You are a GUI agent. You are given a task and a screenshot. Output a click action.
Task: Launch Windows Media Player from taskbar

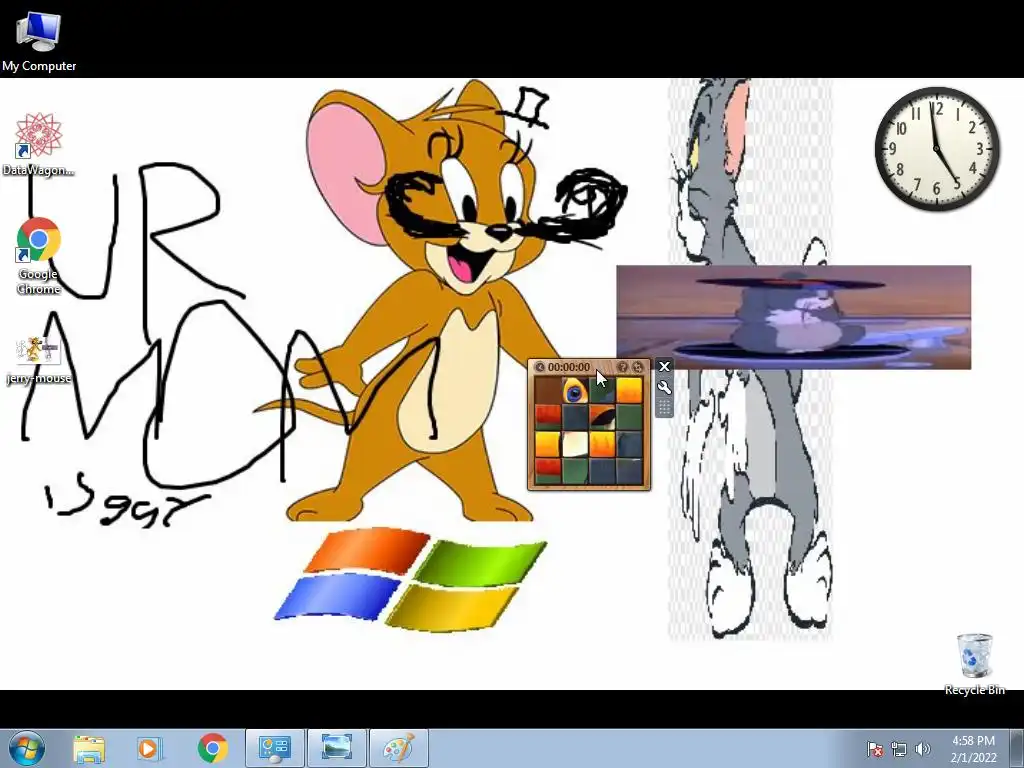pyautogui.click(x=148, y=749)
